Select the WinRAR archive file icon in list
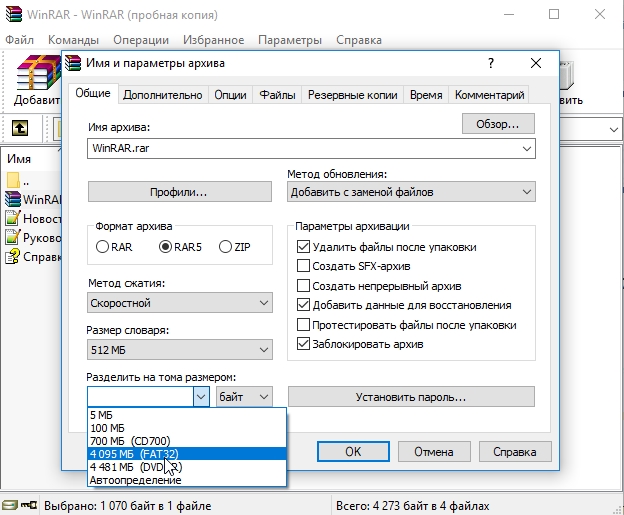624x515 pixels. coord(13,199)
